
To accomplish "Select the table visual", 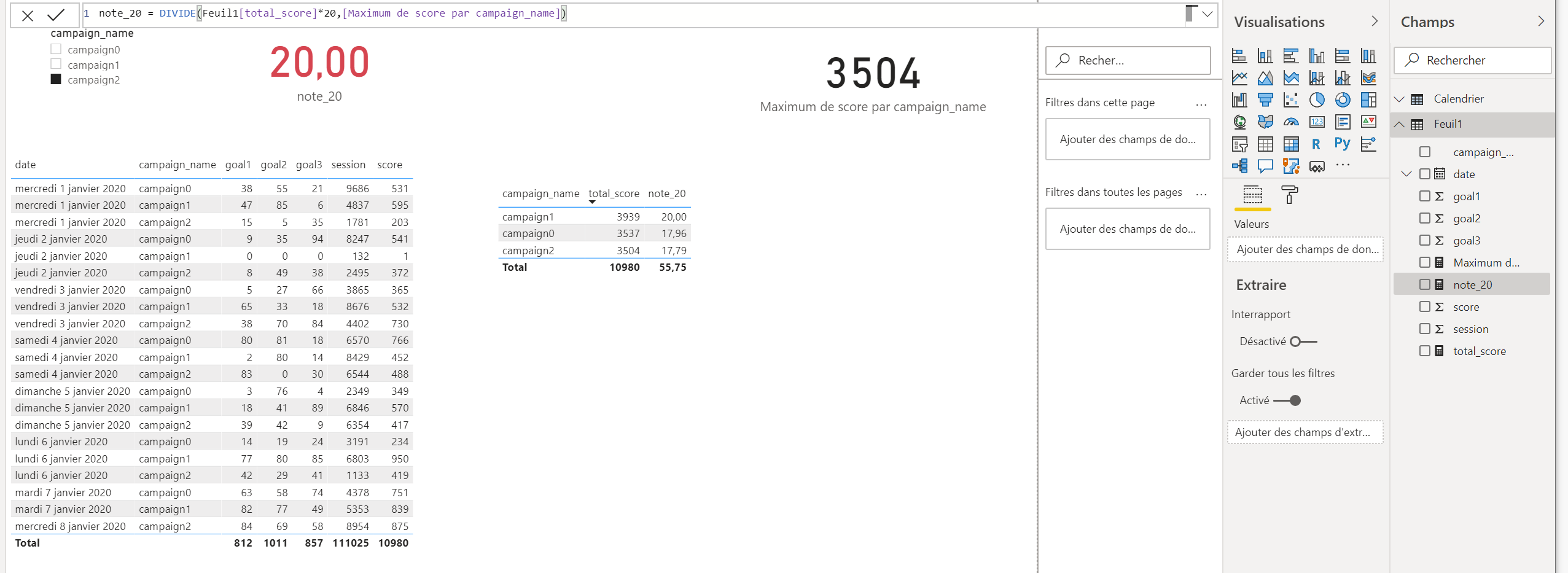I will coord(1265,144).
